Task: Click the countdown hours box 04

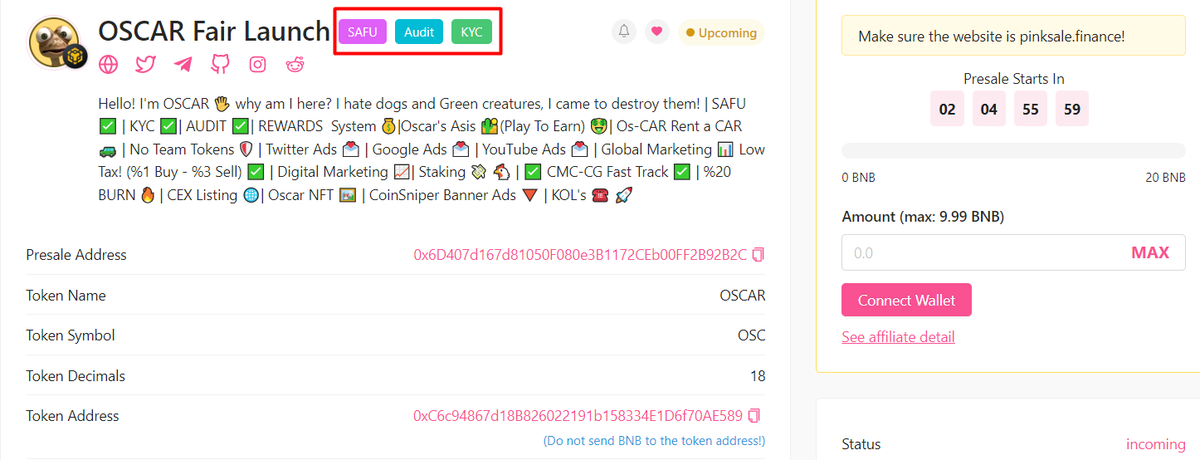Action: point(989,109)
